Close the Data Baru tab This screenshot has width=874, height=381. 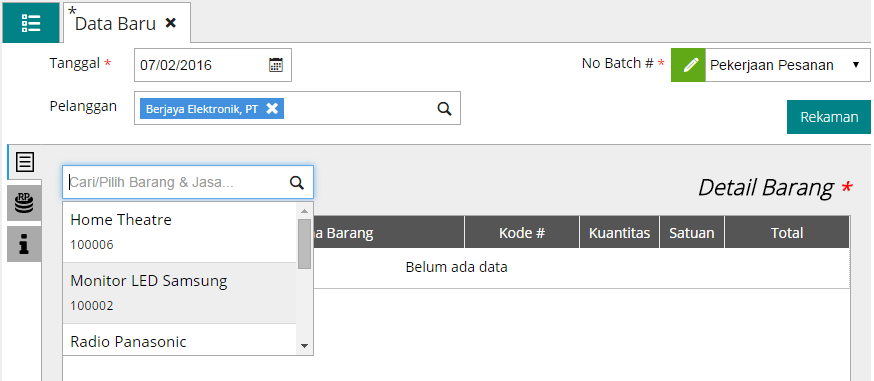click(x=171, y=23)
